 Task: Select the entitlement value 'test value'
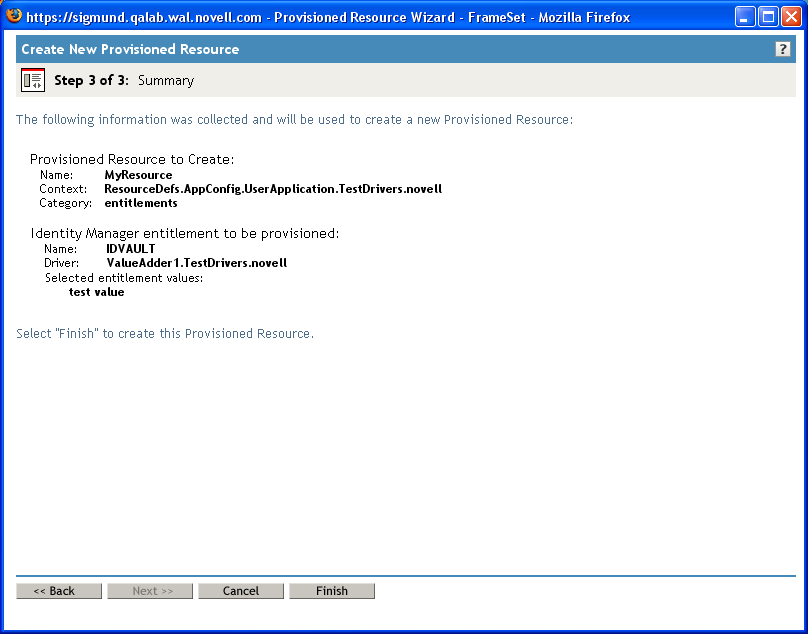coord(96,292)
